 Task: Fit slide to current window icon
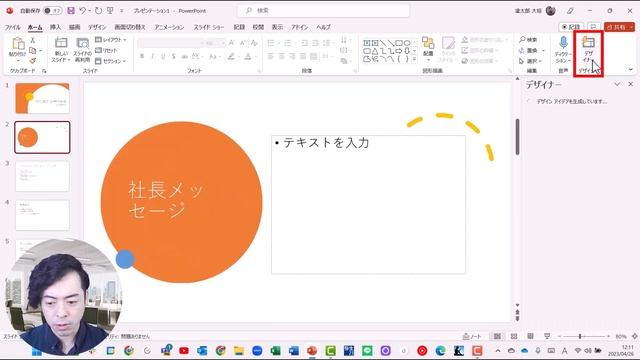(x=635, y=336)
